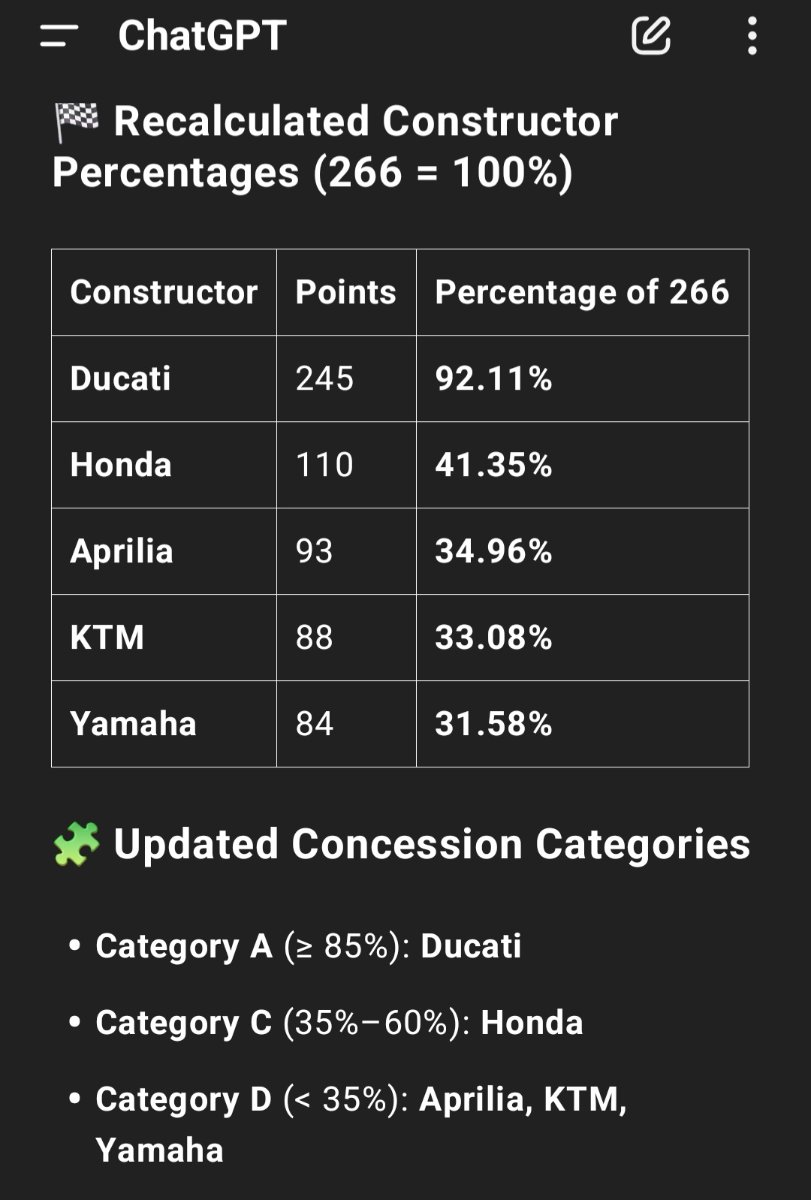This screenshot has width=811, height=1200.
Task: Open the three-dot overflow menu
Action: pyautogui.click(x=752, y=37)
